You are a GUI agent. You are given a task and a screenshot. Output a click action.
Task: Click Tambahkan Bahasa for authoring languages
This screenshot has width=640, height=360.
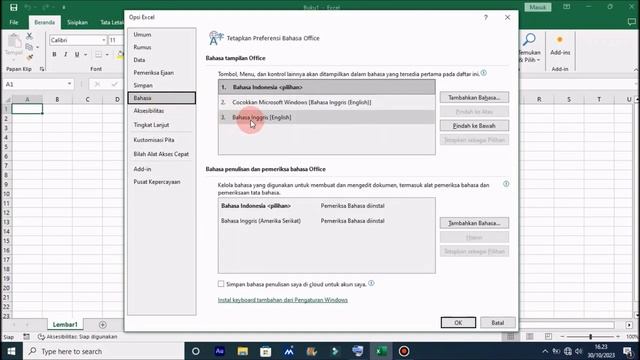click(x=474, y=223)
